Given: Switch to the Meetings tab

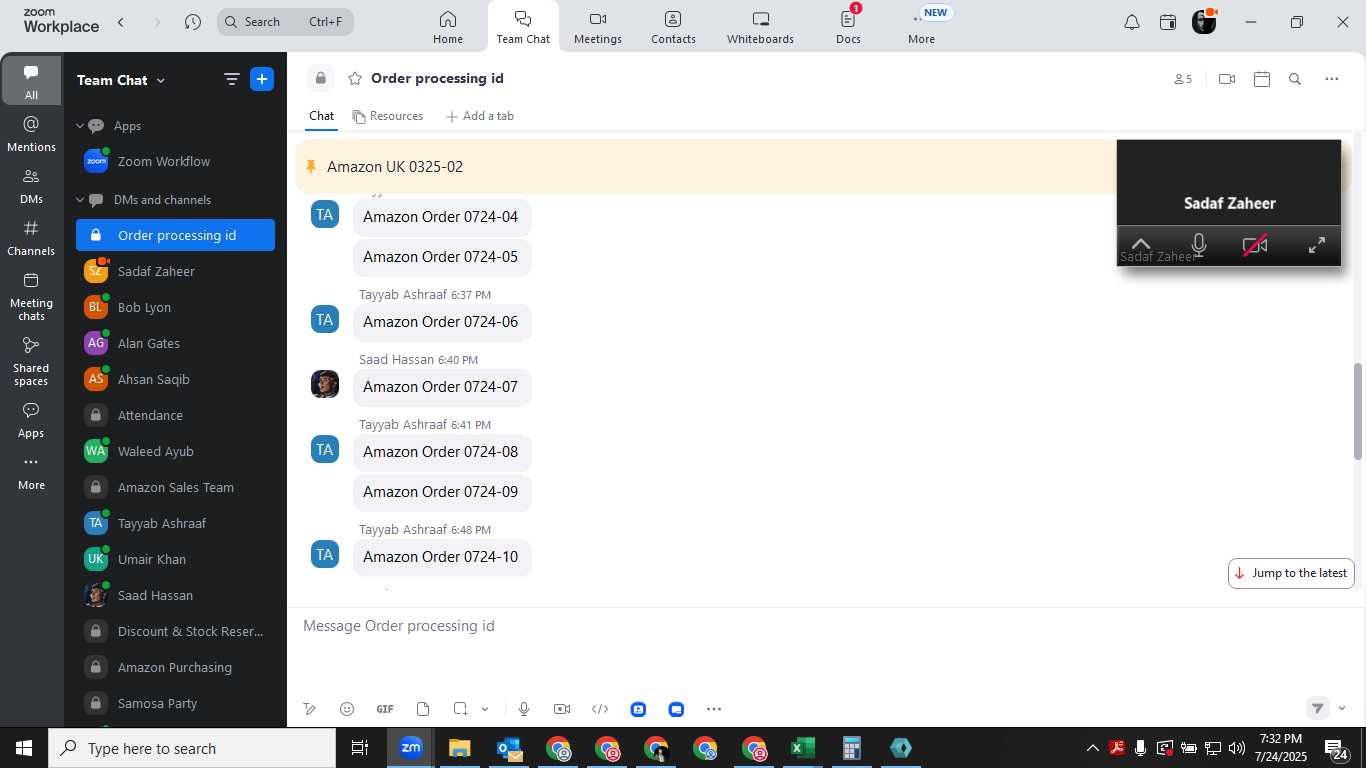Looking at the screenshot, I should point(598,27).
